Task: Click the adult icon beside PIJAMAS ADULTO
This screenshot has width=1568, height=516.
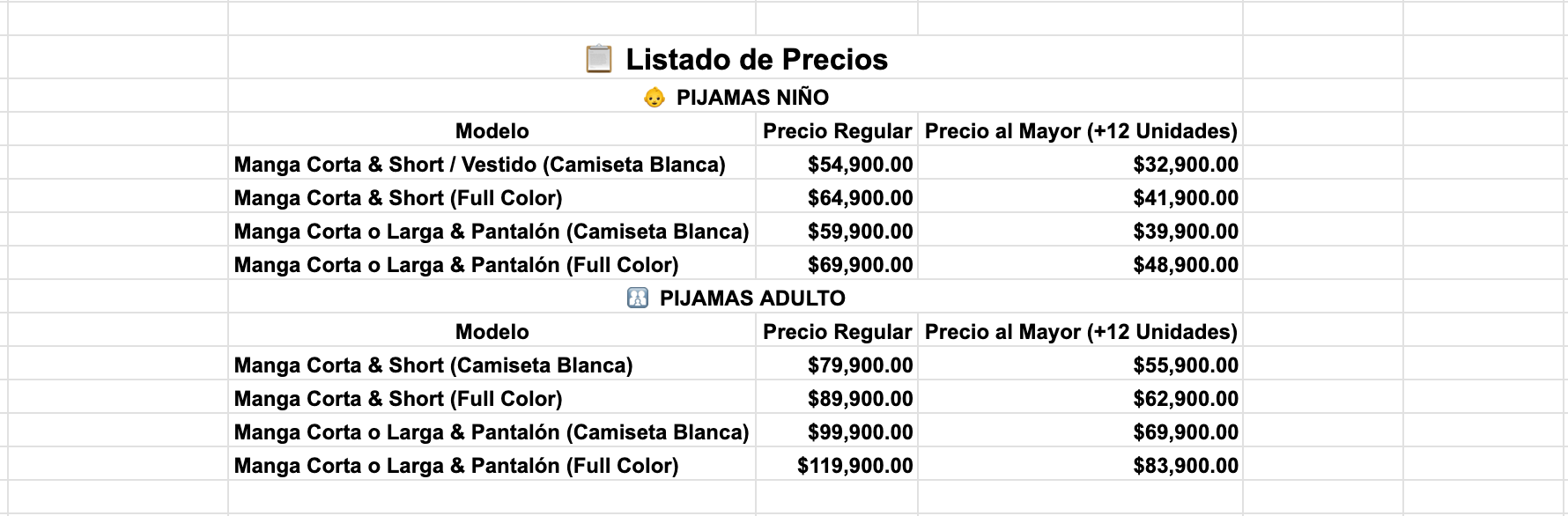Action: point(637,298)
